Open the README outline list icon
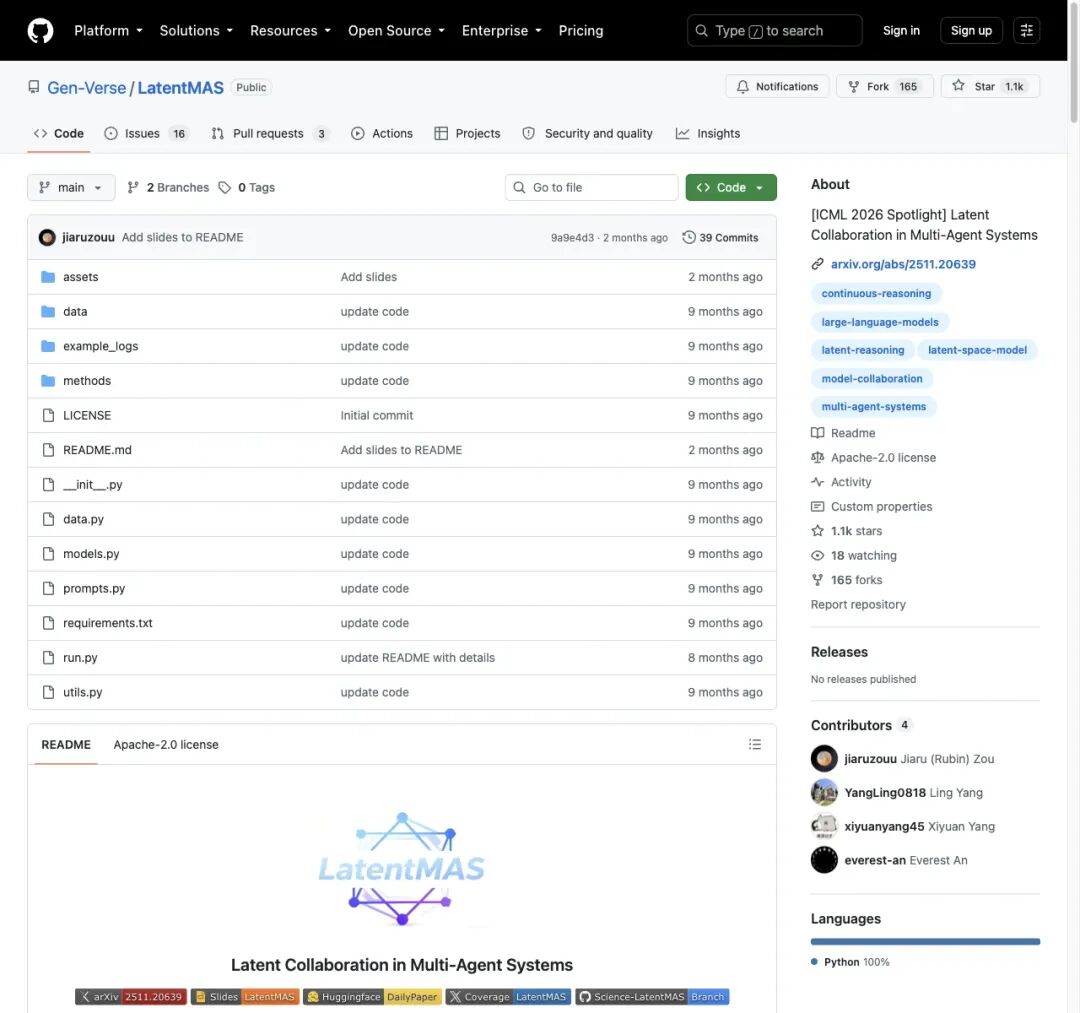This screenshot has width=1080, height=1013. tap(755, 744)
